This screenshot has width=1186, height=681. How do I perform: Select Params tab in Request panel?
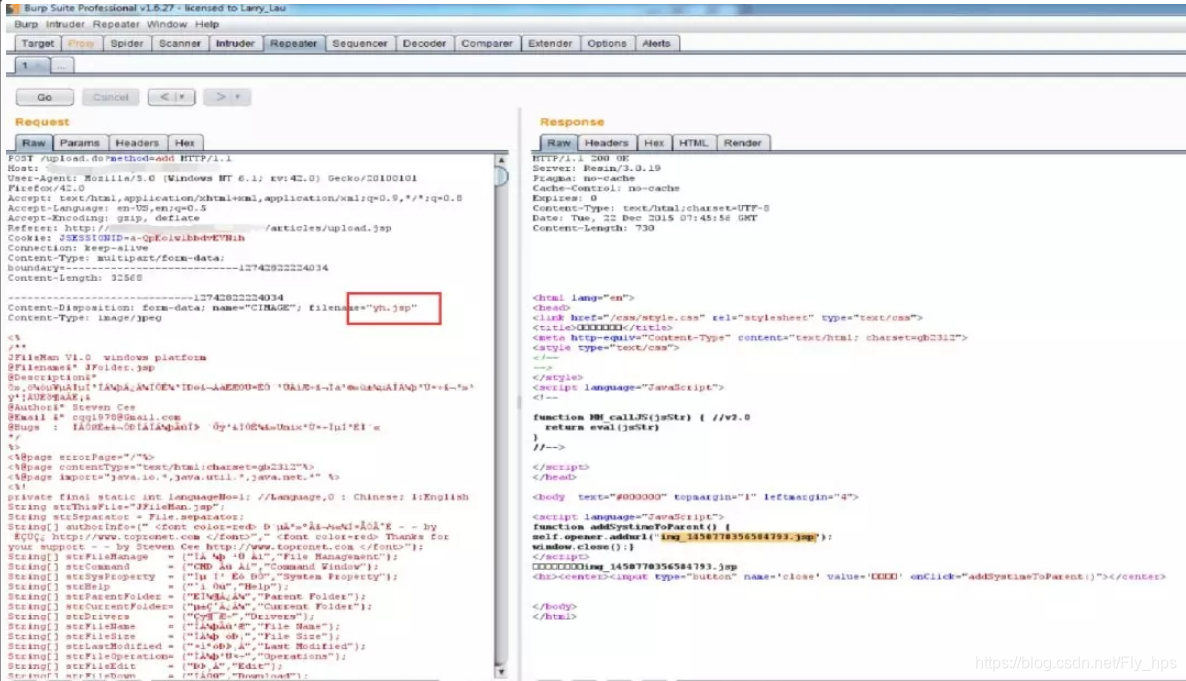click(x=79, y=142)
